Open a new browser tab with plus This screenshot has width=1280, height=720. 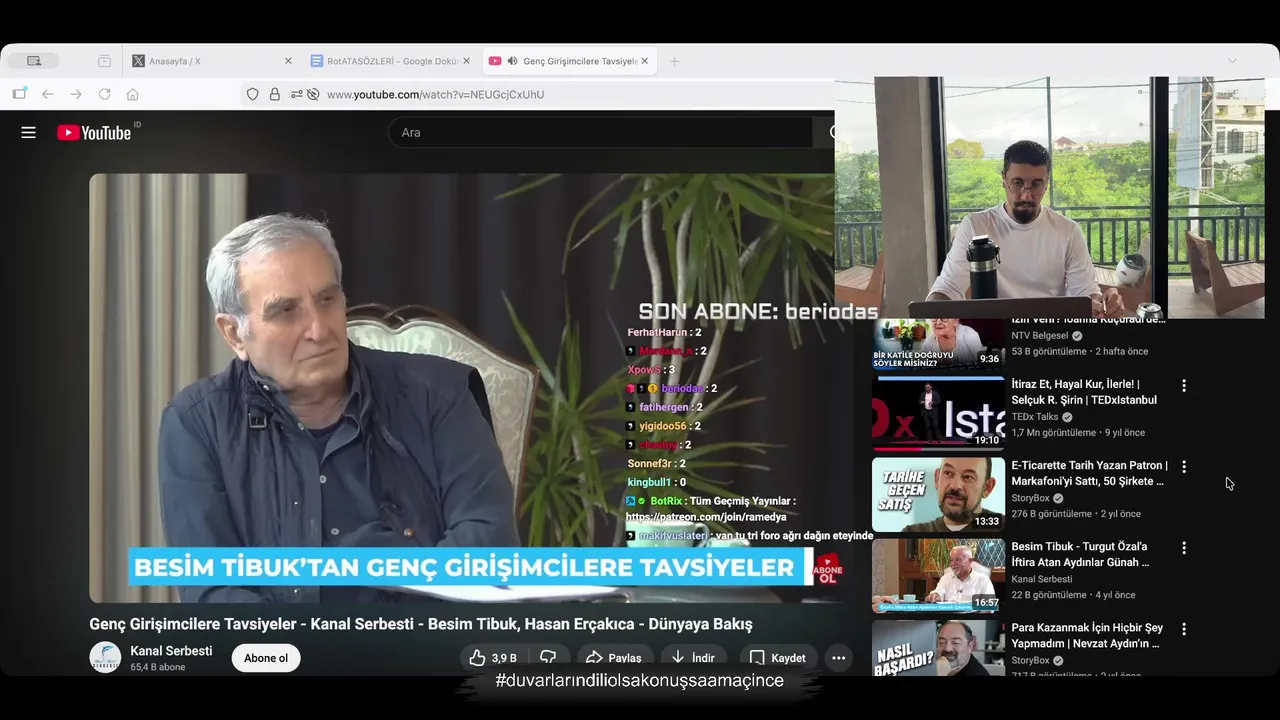(674, 61)
